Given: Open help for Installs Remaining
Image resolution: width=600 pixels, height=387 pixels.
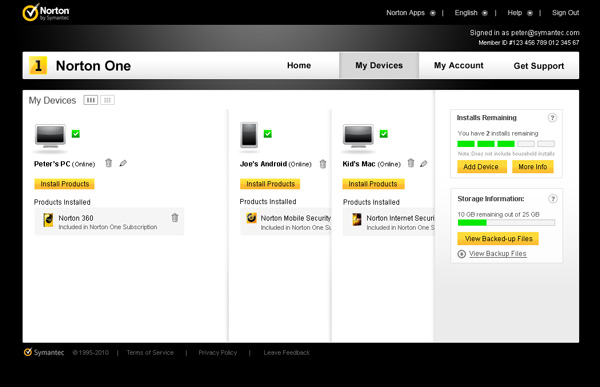Looking at the screenshot, I should click(552, 118).
